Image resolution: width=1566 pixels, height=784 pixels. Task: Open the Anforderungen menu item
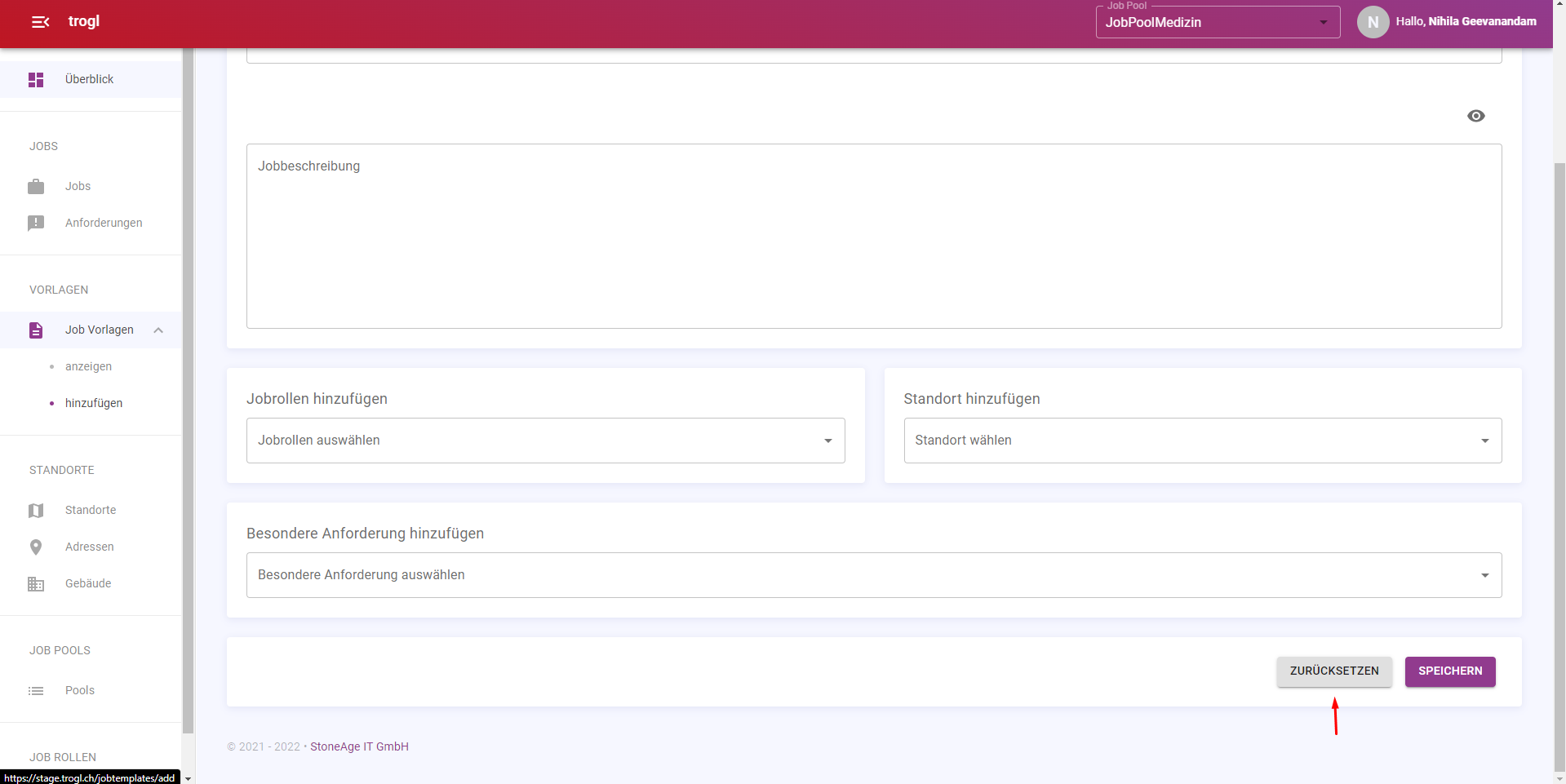pos(91,223)
